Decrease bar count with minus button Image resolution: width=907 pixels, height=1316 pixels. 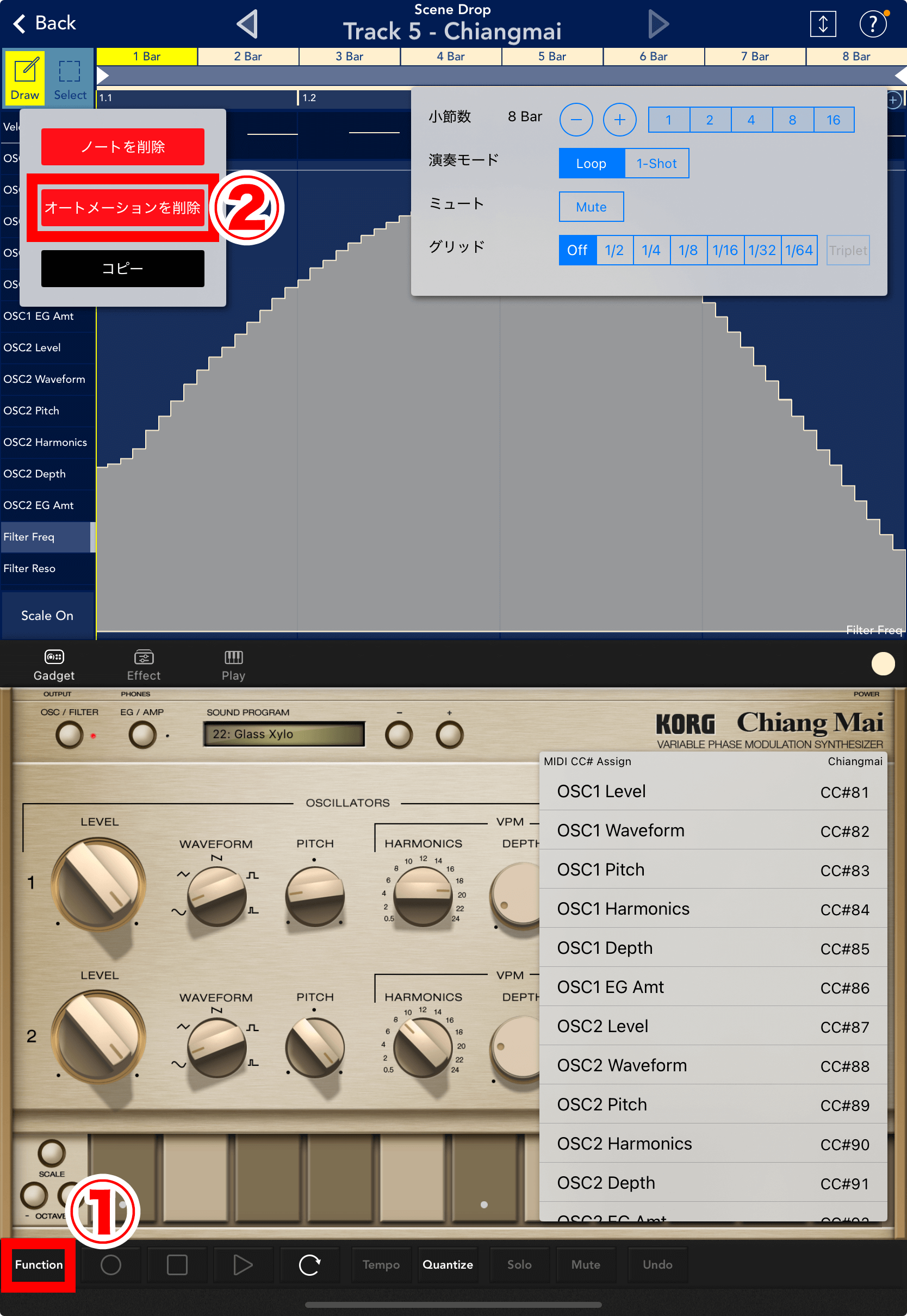(x=576, y=119)
